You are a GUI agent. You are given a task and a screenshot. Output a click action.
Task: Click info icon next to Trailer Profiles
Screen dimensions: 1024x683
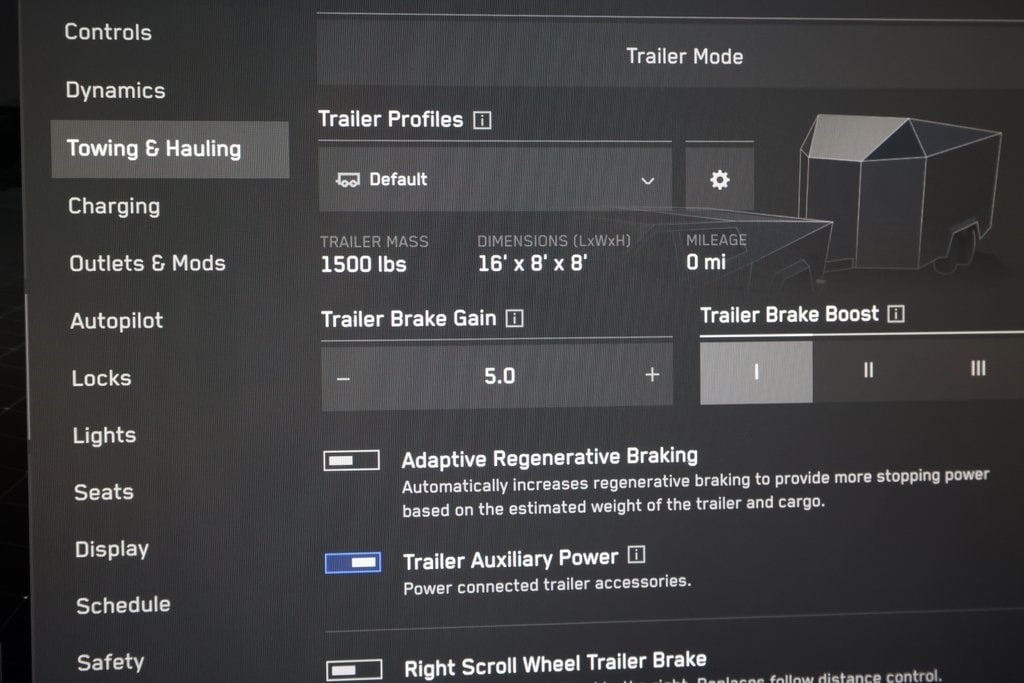click(482, 120)
